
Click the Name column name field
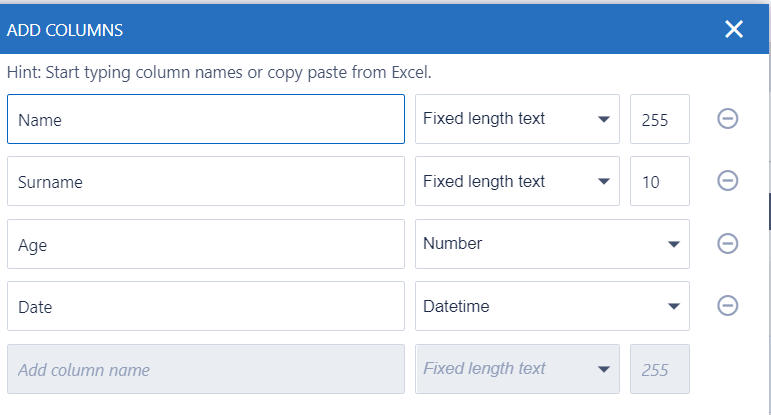[x=205, y=119]
